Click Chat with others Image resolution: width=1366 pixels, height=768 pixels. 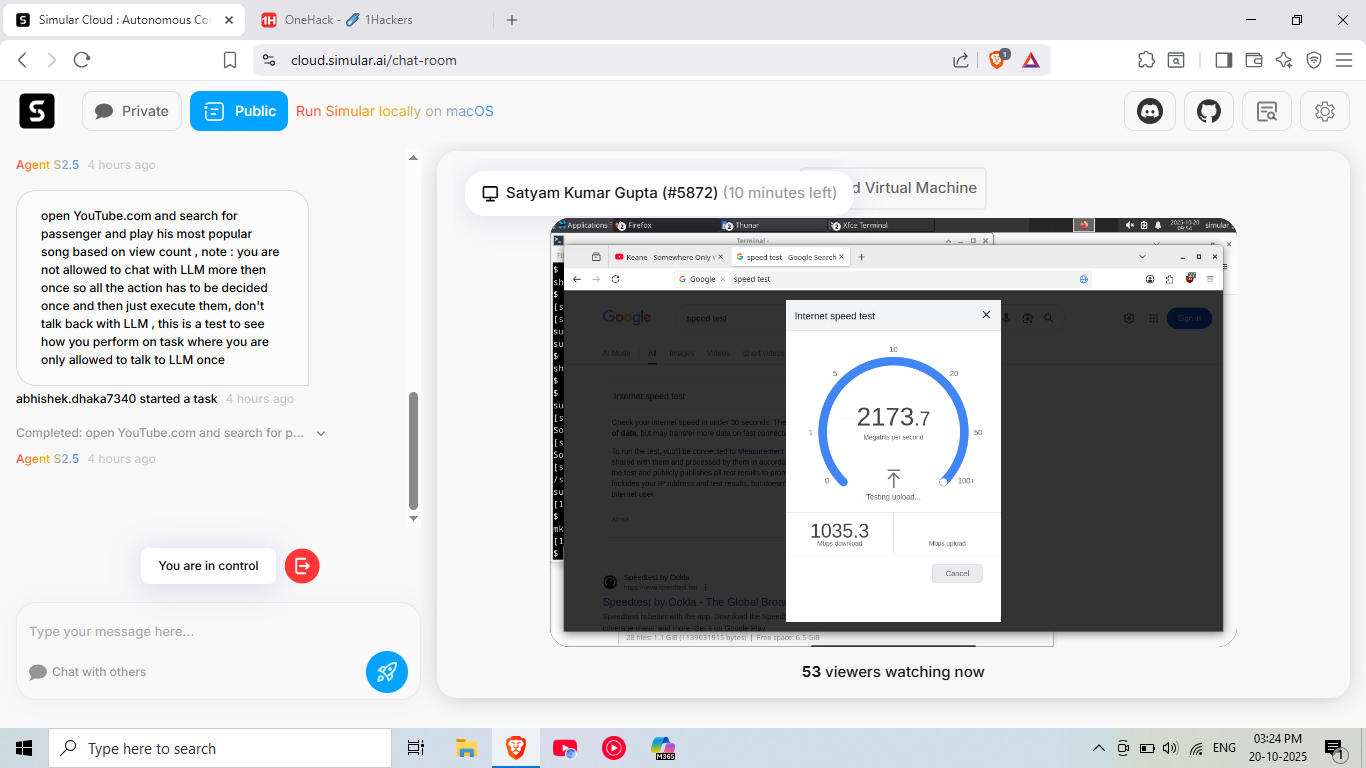tap(98, 672)
